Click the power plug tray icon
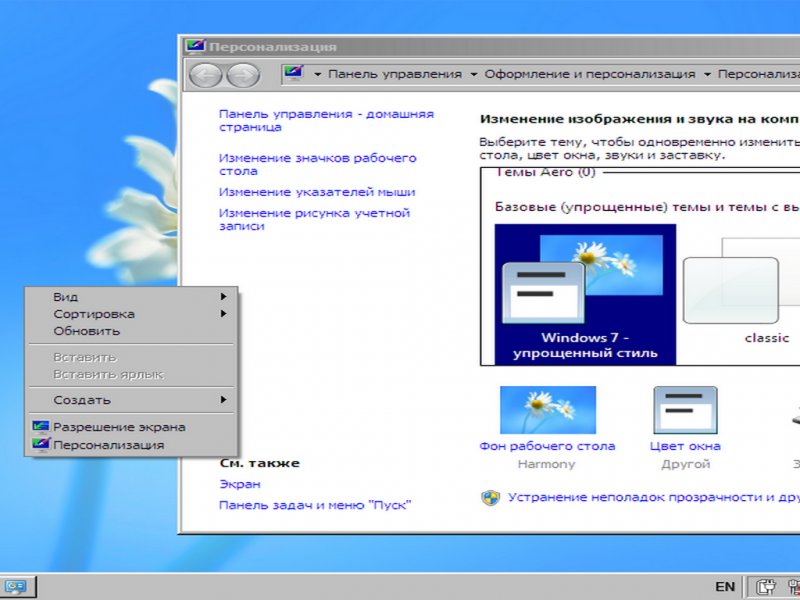This screenshot has height=600, width=800. 765,587
